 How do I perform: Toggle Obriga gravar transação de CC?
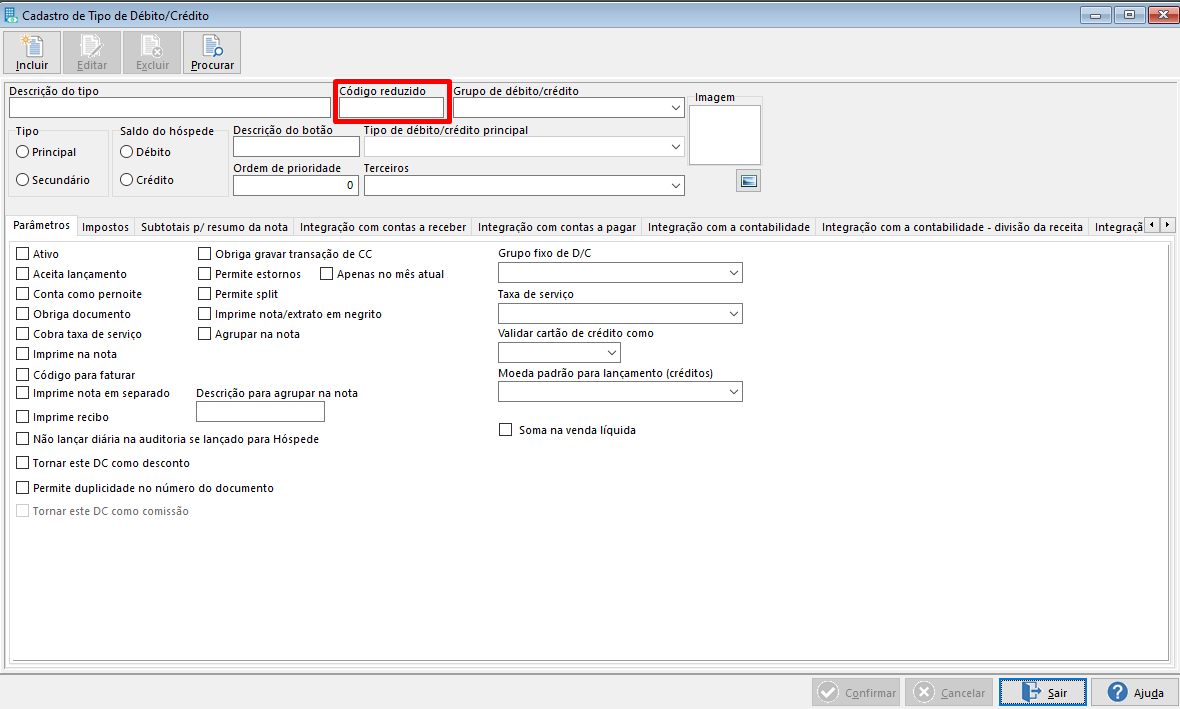[x=204, y=254]
